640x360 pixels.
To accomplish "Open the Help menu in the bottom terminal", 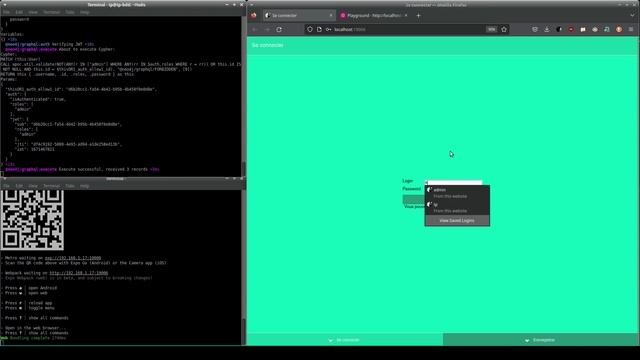I will pyautogui.click(x=84, y=186).
